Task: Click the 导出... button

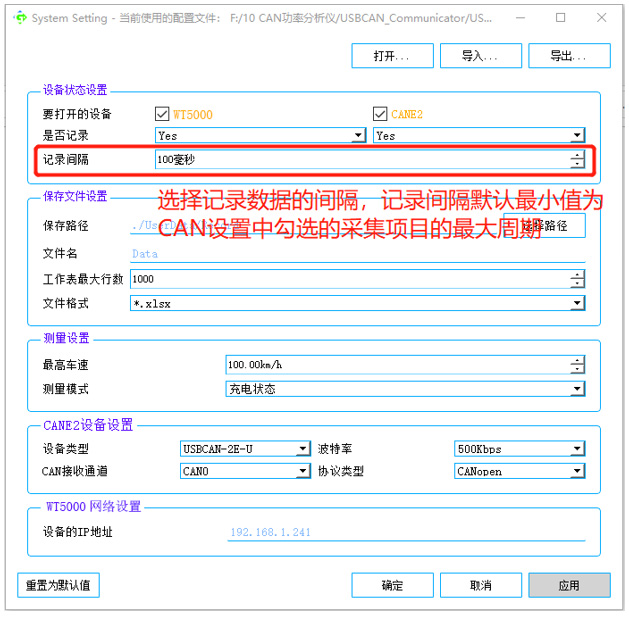Action: coord(568,56)
